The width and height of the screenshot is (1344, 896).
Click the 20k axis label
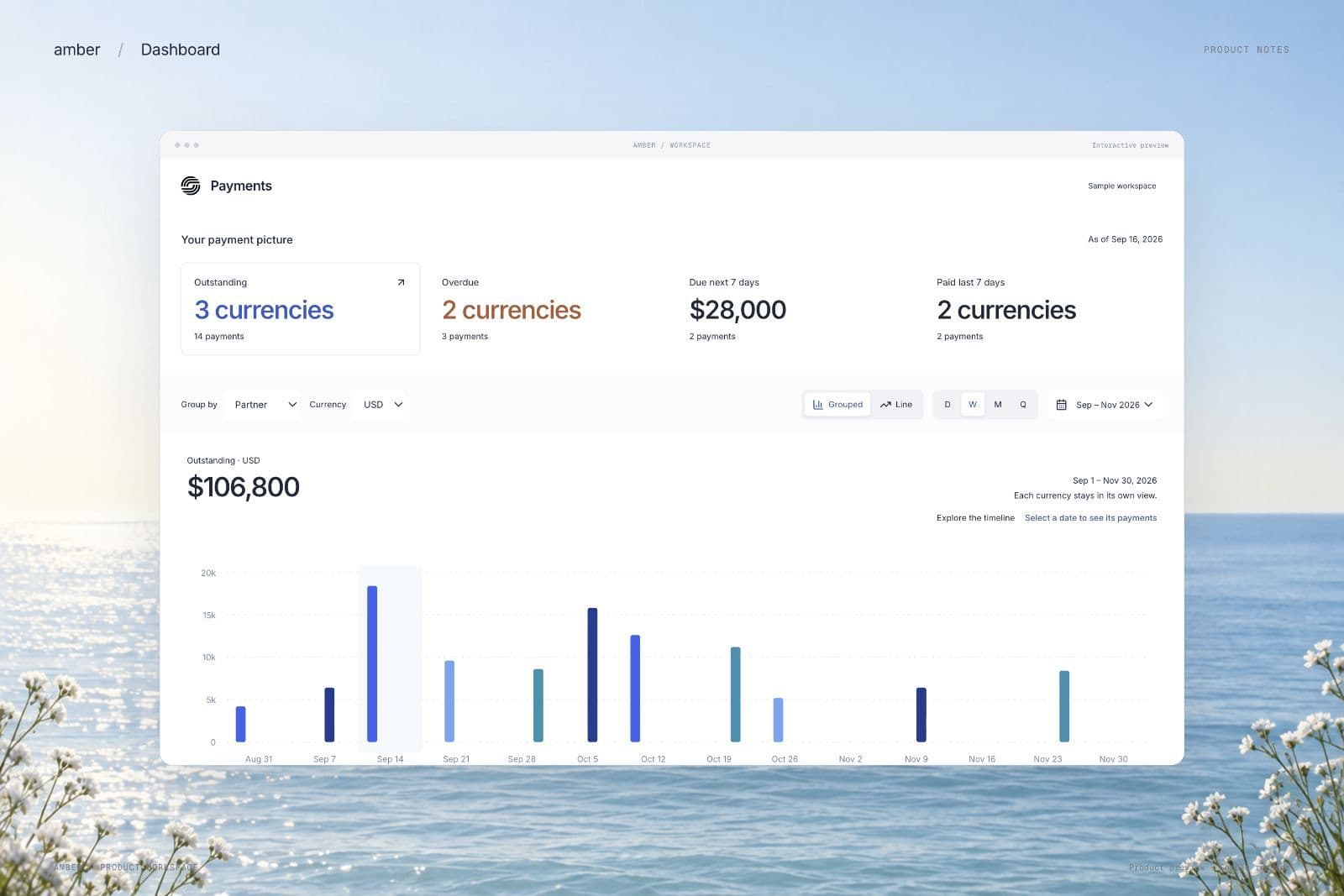pos(208,574)
